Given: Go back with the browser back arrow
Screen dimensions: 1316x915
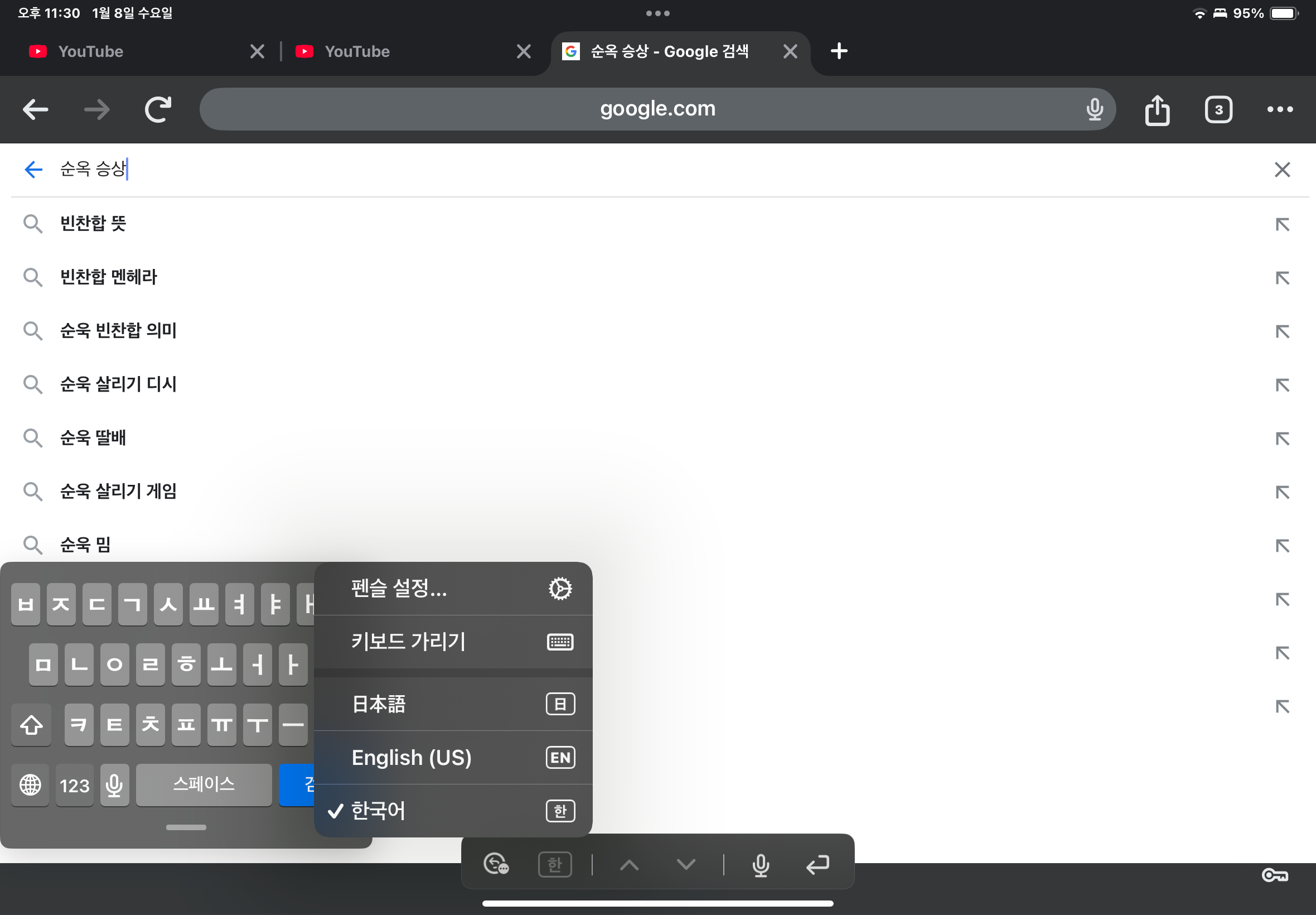Looking at the screenshot, I should 36,109.
